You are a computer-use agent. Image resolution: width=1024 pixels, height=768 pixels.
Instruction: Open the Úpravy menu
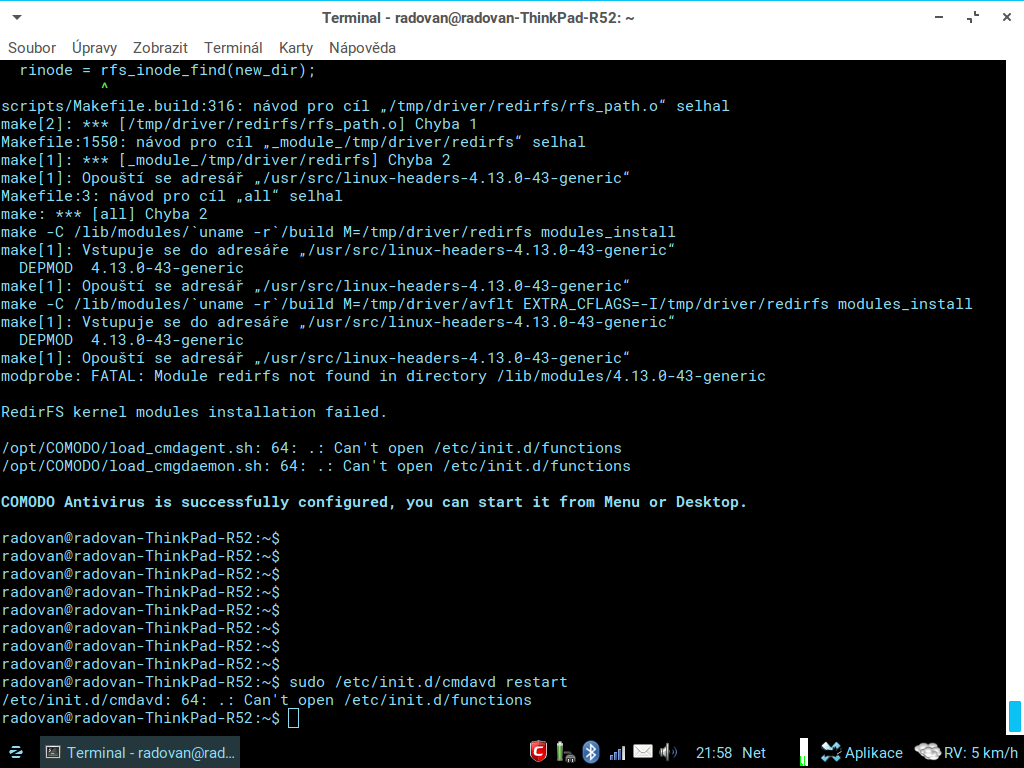(94, 48)
